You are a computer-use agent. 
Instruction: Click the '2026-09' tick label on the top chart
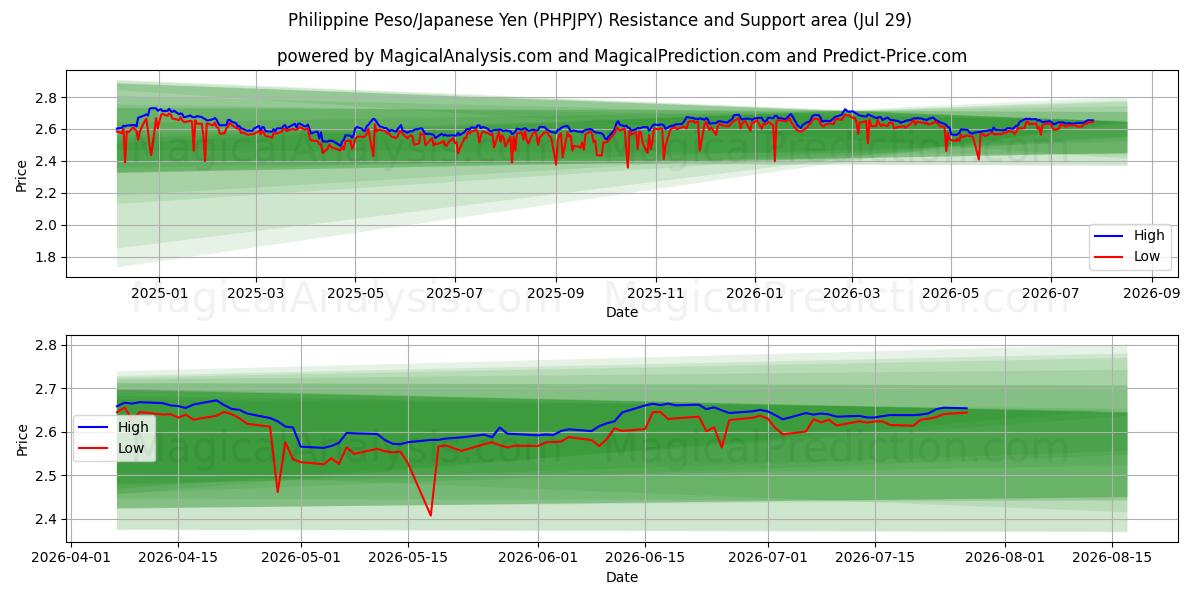(x=1152, y=294)
